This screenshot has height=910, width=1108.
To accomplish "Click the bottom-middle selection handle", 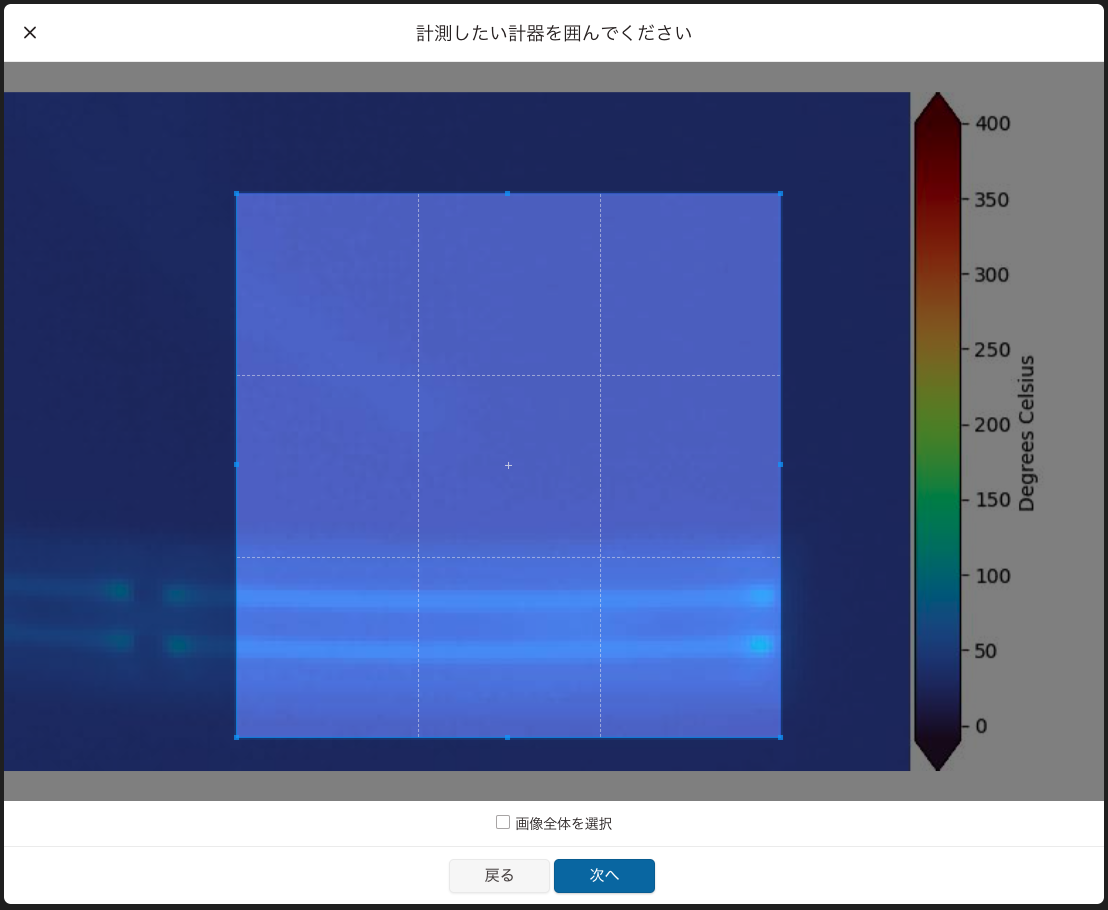I will click(508, 739).
